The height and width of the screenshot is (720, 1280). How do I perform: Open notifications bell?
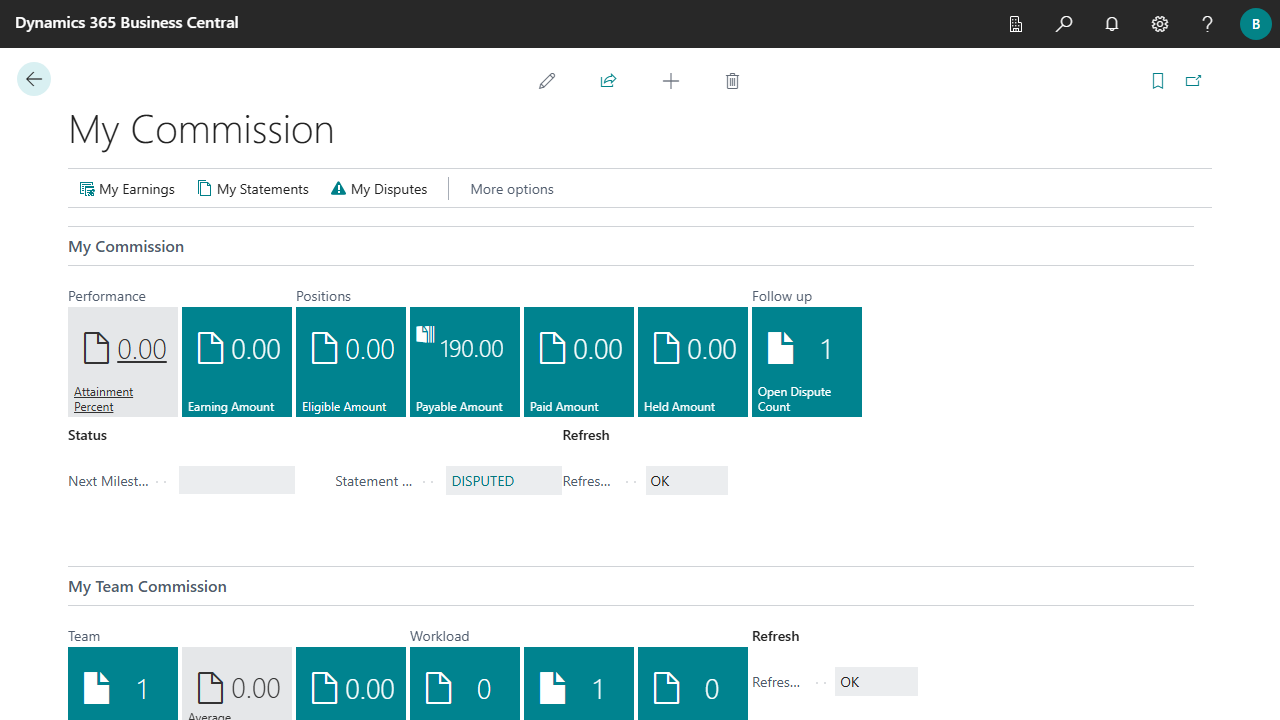[1112, 24]
